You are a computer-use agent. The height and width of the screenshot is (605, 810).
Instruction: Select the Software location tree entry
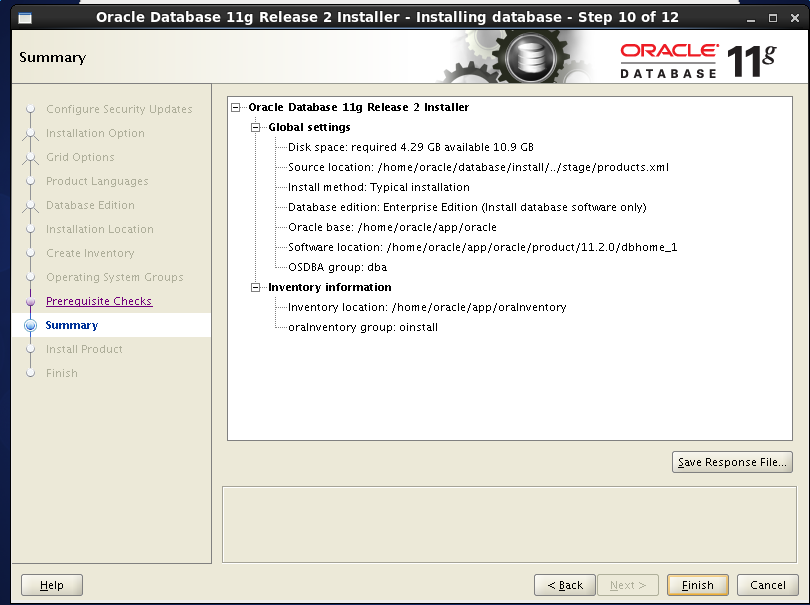pos(482,247)
